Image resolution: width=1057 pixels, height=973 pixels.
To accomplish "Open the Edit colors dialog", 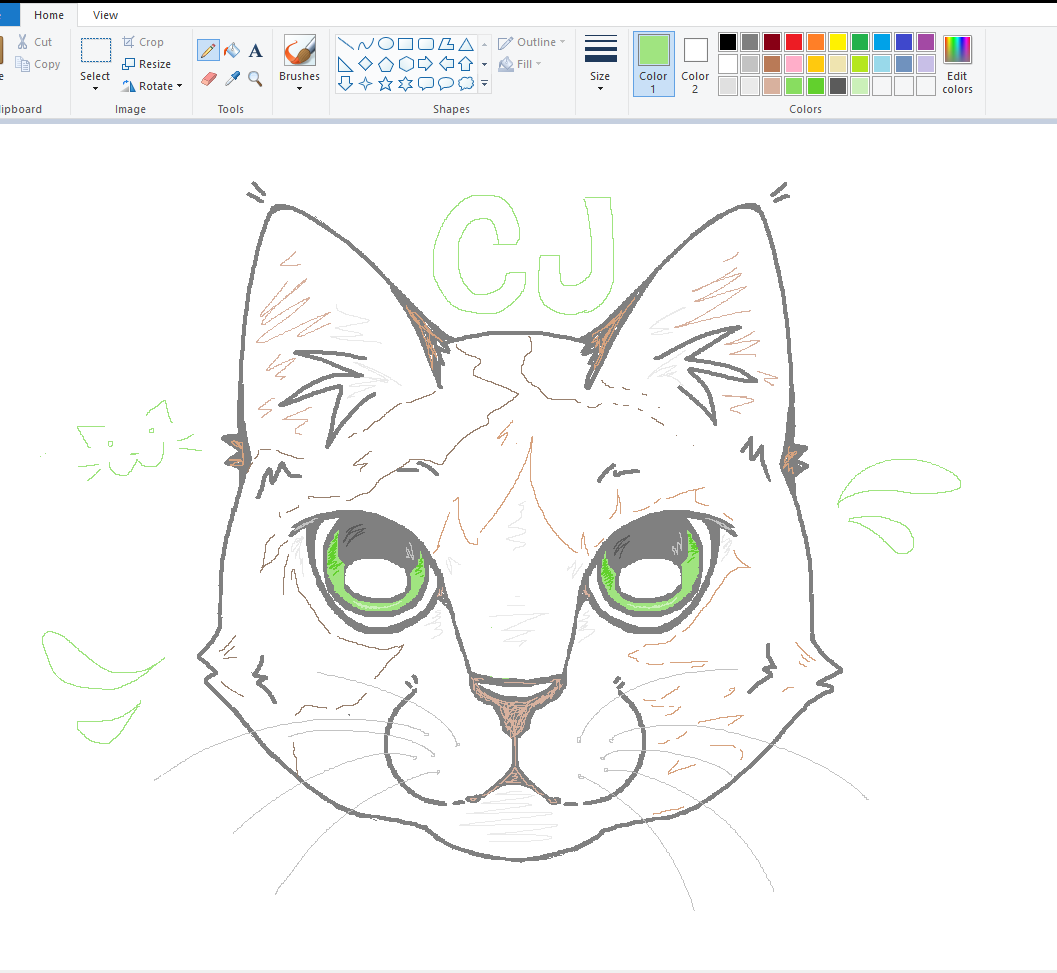I will point(957,64).
